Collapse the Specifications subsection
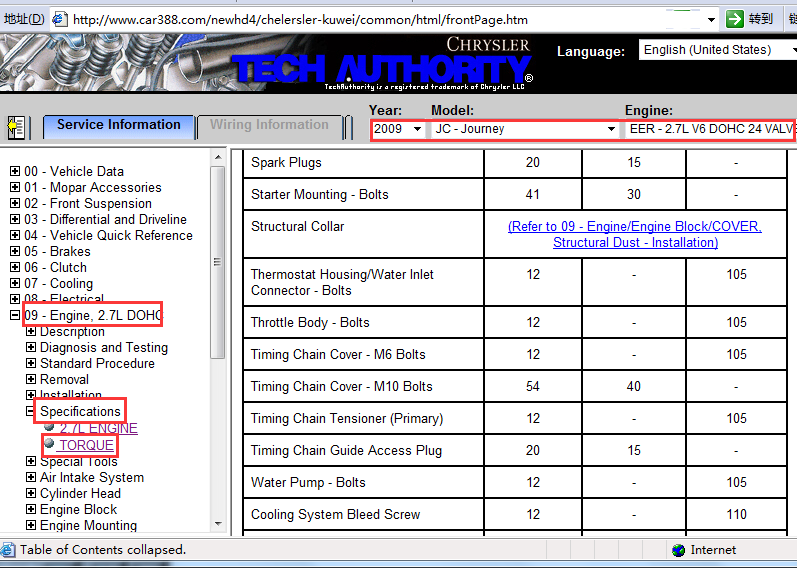The width and height of the screenshot is (797, 568). point(30,411)
